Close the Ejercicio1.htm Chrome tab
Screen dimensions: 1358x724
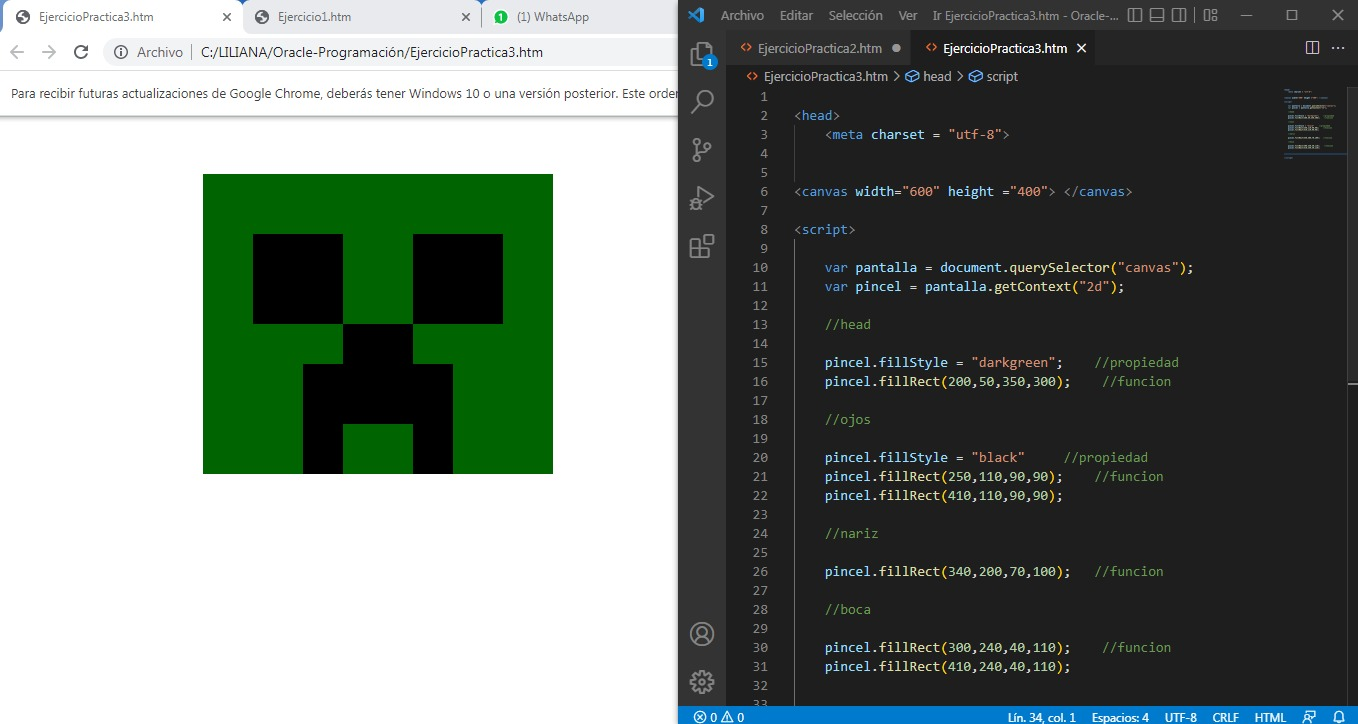pyautogui.click(x=465, y=17)
